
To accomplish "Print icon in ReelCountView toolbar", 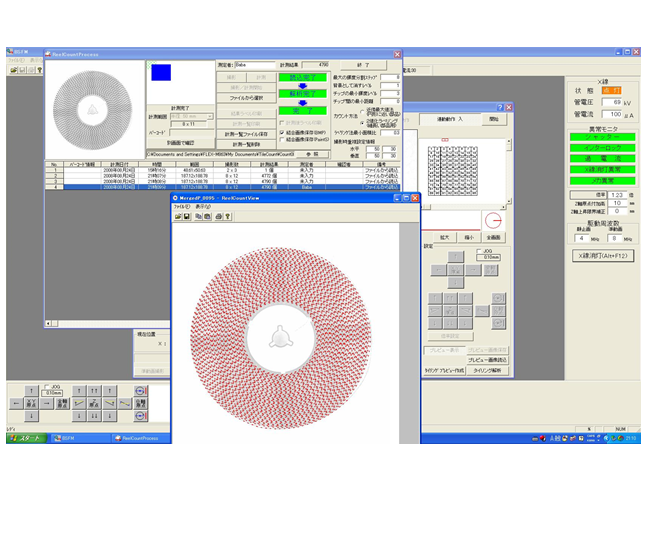I will coord(219,216).
